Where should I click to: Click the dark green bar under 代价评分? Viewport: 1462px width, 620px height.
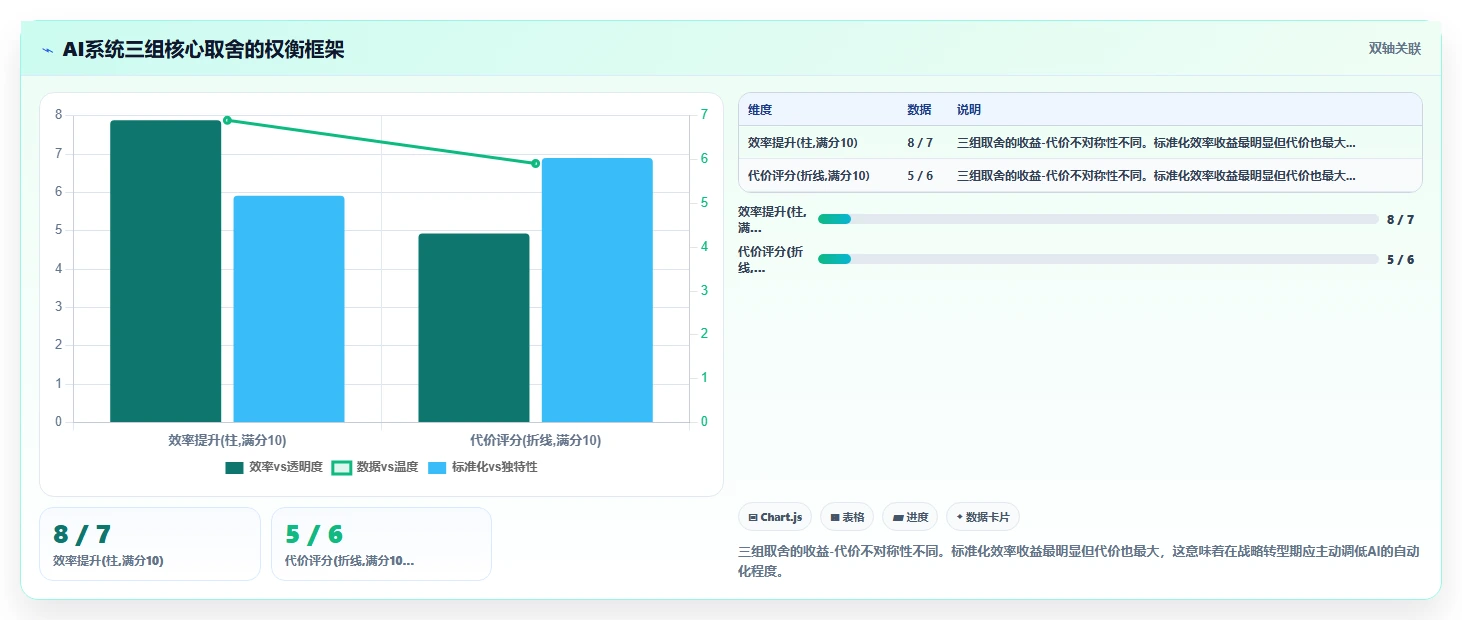click(474, 328)
